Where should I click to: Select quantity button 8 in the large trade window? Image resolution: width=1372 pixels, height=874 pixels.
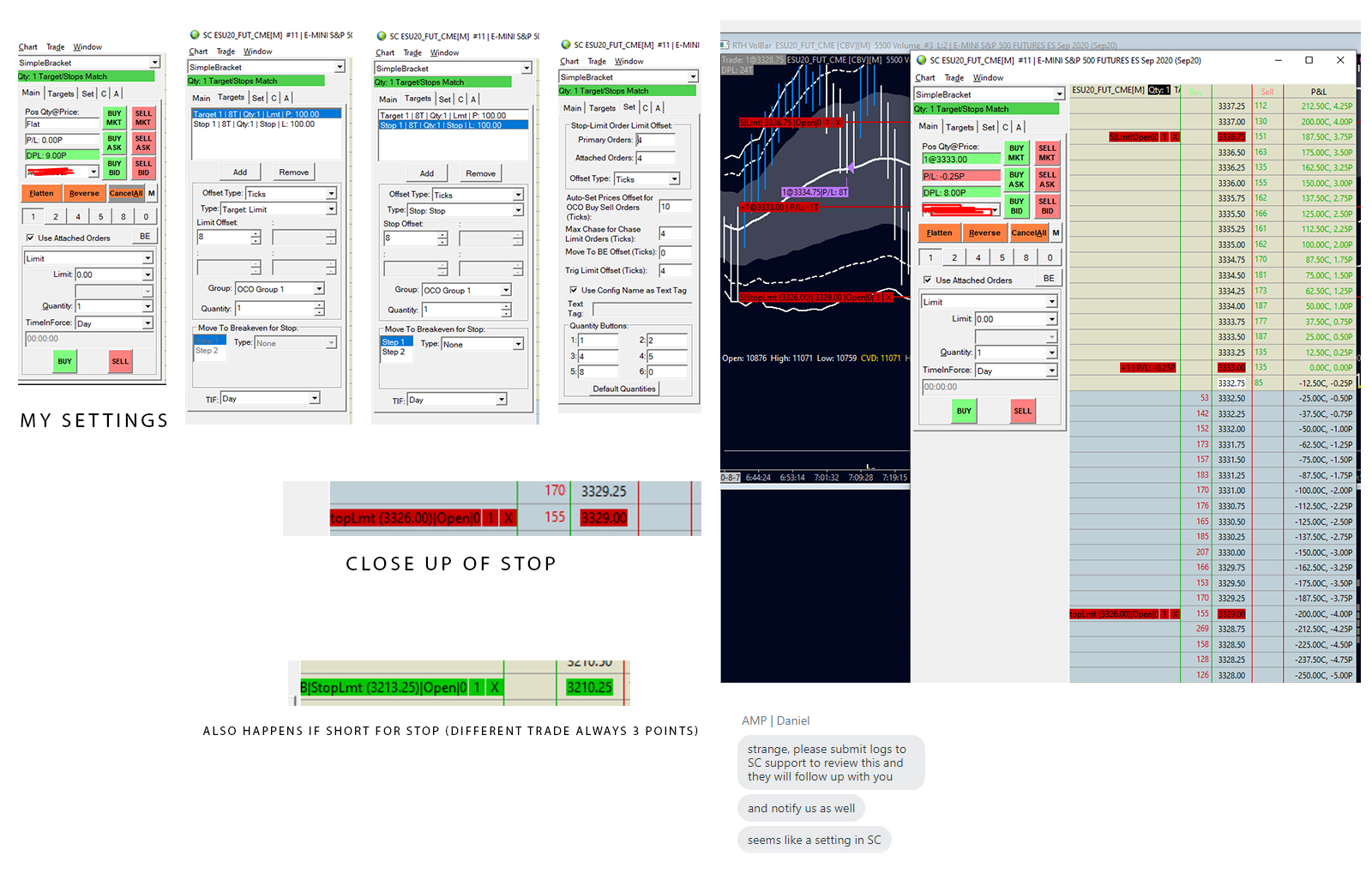click(x=1026, y=257)
